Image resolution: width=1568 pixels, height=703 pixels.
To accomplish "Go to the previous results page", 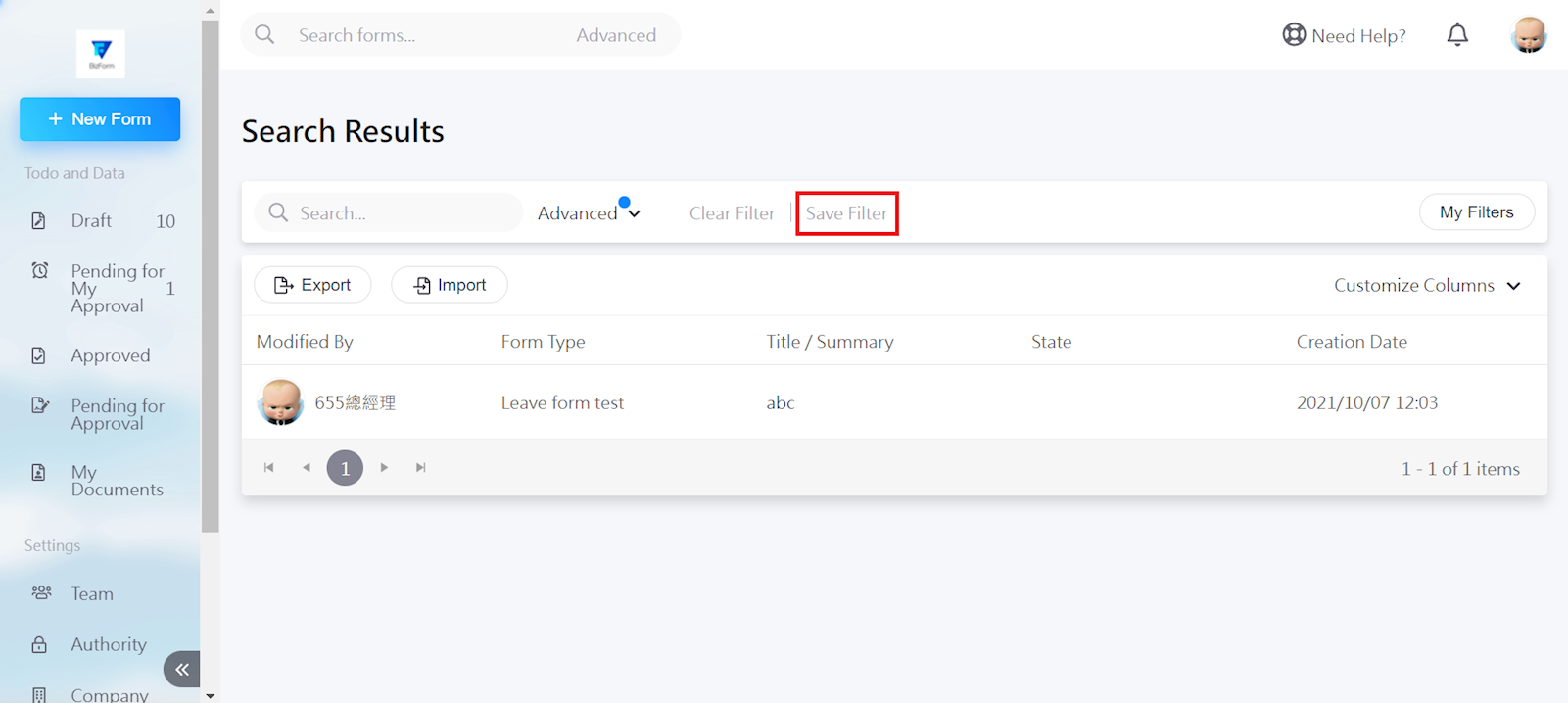I will [307, 468].
